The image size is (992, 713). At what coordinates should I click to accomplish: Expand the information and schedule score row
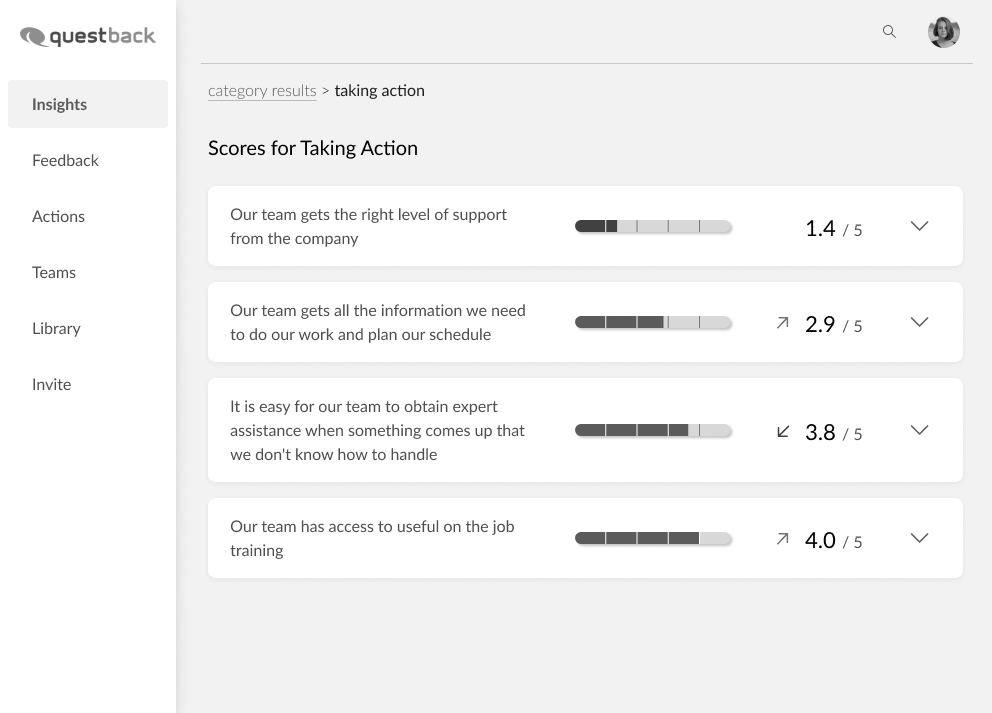(x=919, y=322)
